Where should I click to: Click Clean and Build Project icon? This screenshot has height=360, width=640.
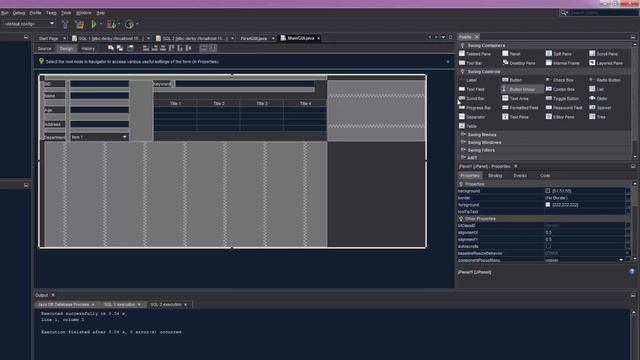pos(79,24)
